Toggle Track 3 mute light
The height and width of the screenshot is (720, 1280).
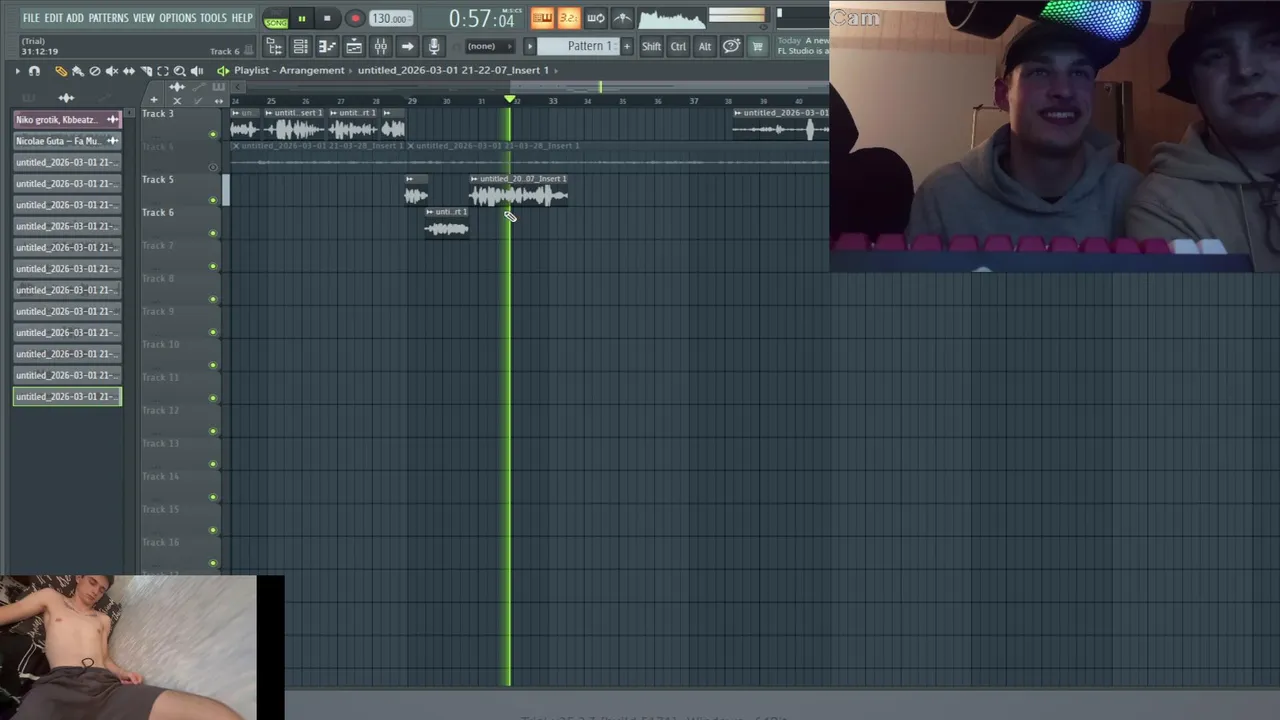pyautogui.click(x=212, y=134)
